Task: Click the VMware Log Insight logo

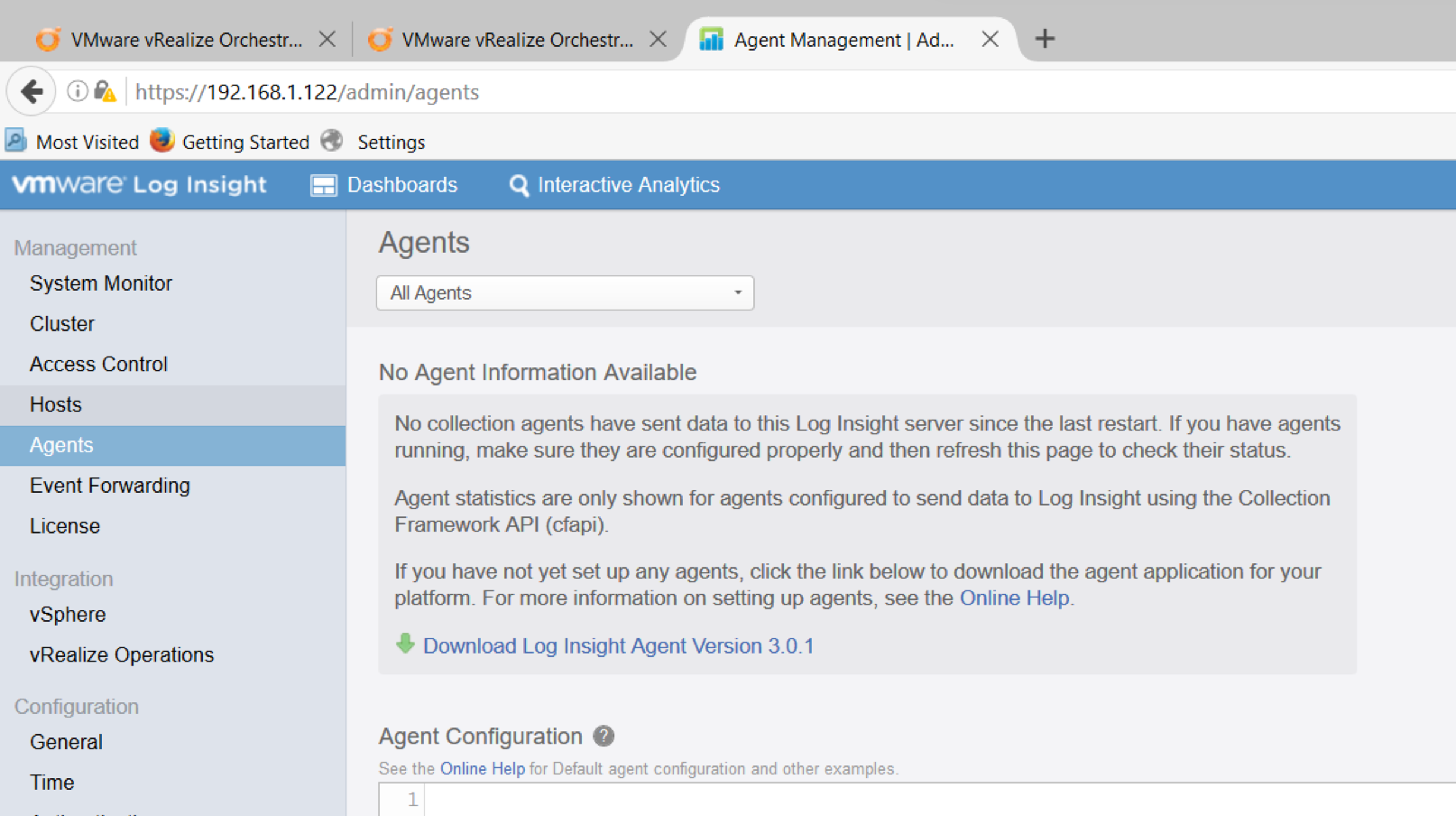Action: (139, 184)
